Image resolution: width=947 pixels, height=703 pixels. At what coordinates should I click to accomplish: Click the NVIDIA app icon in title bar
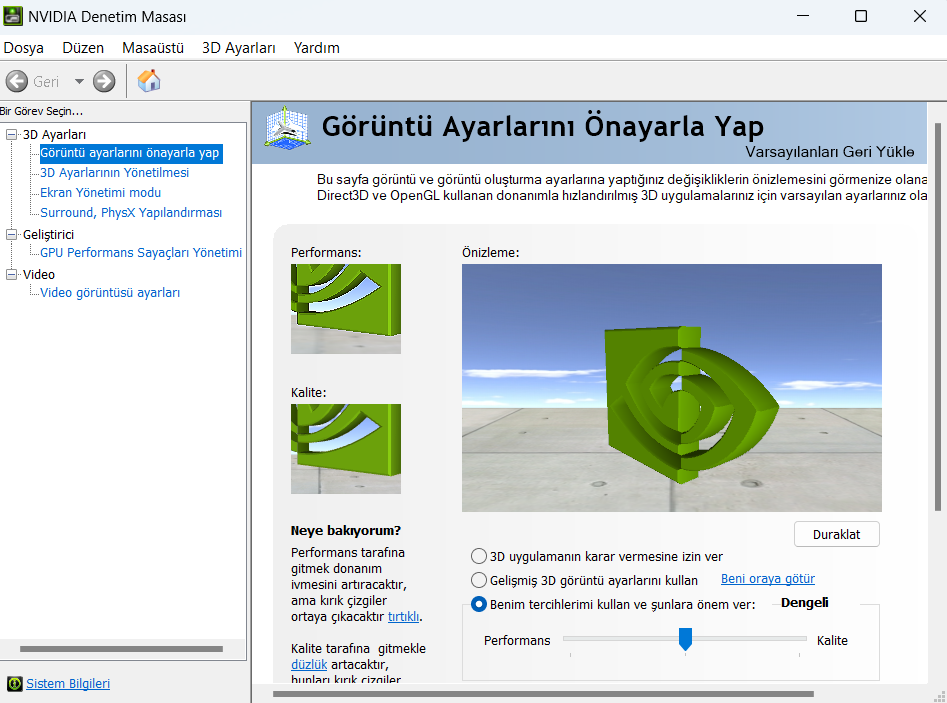[13, 16]
